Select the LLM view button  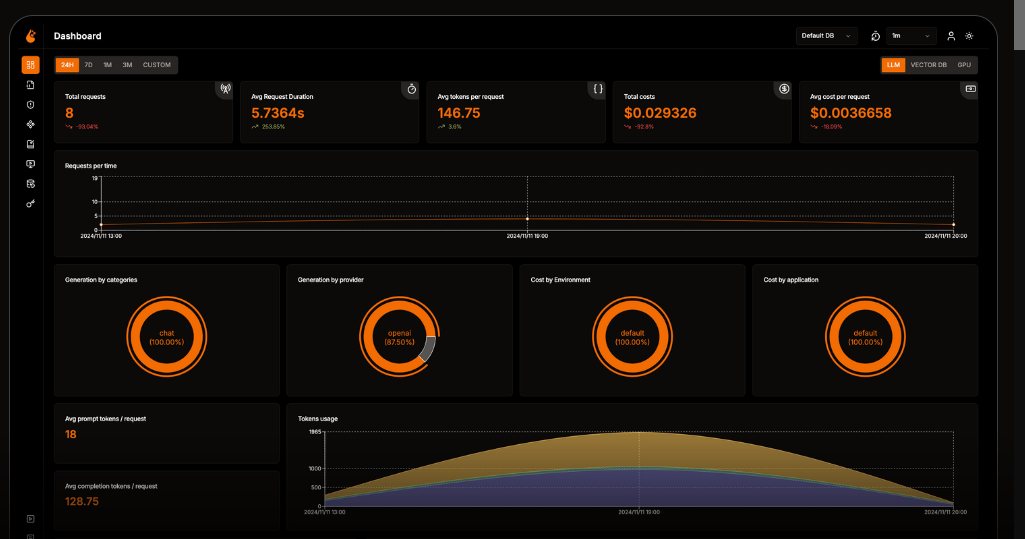pos(893,65)
